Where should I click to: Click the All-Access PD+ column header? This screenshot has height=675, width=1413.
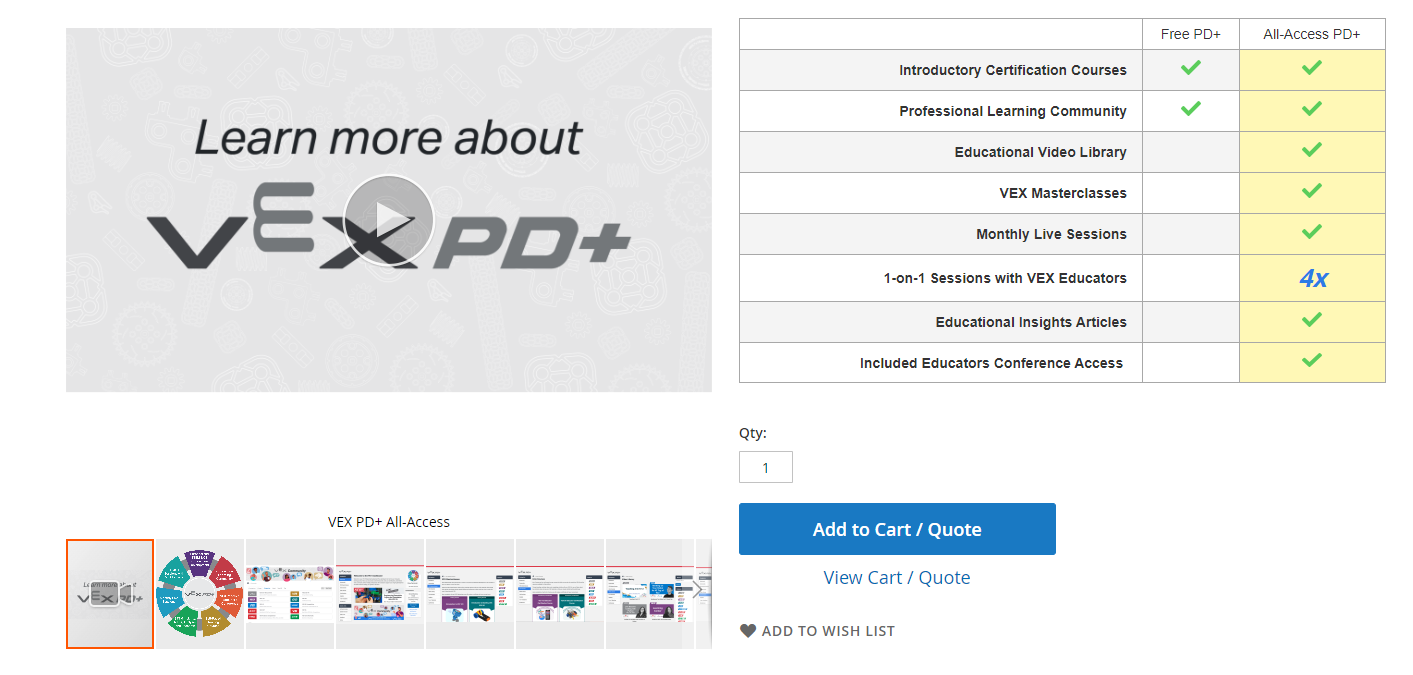point(1312,34)
